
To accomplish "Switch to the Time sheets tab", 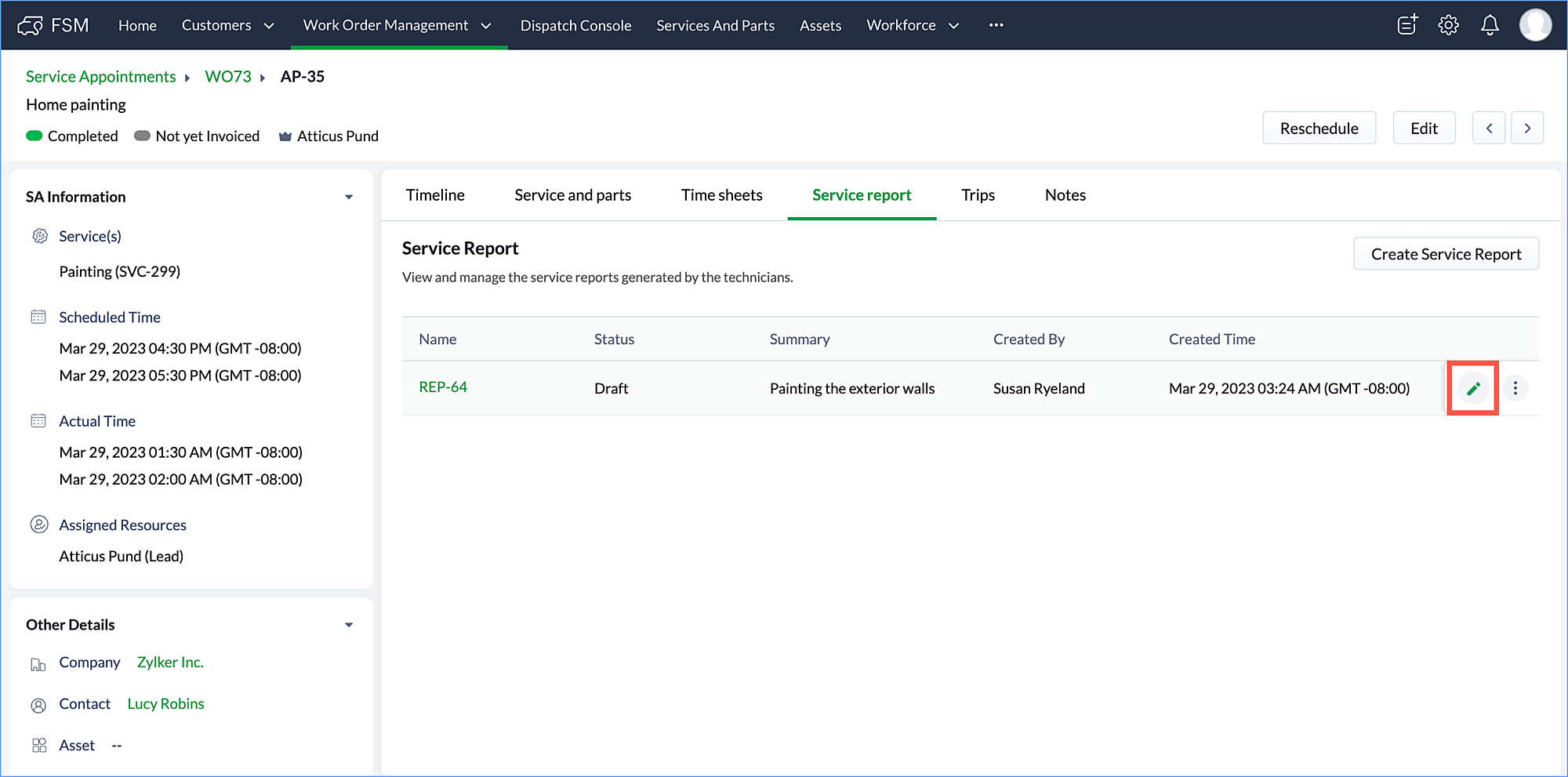I will pos(721,195).
